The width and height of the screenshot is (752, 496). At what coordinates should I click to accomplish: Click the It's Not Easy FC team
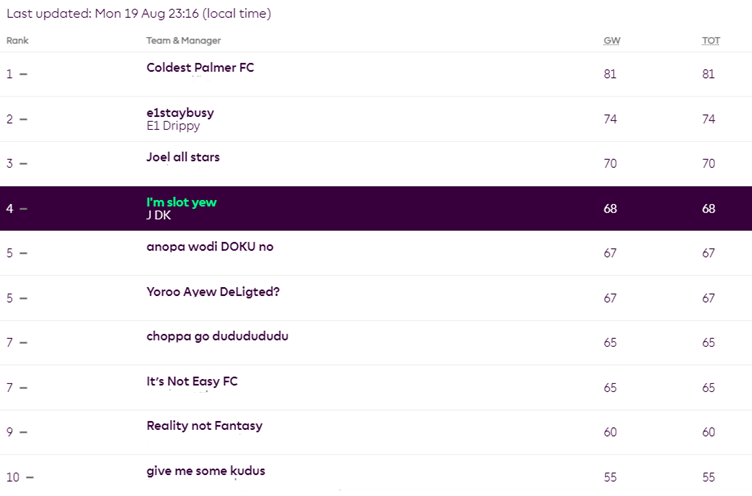click(x=192, y=381)
